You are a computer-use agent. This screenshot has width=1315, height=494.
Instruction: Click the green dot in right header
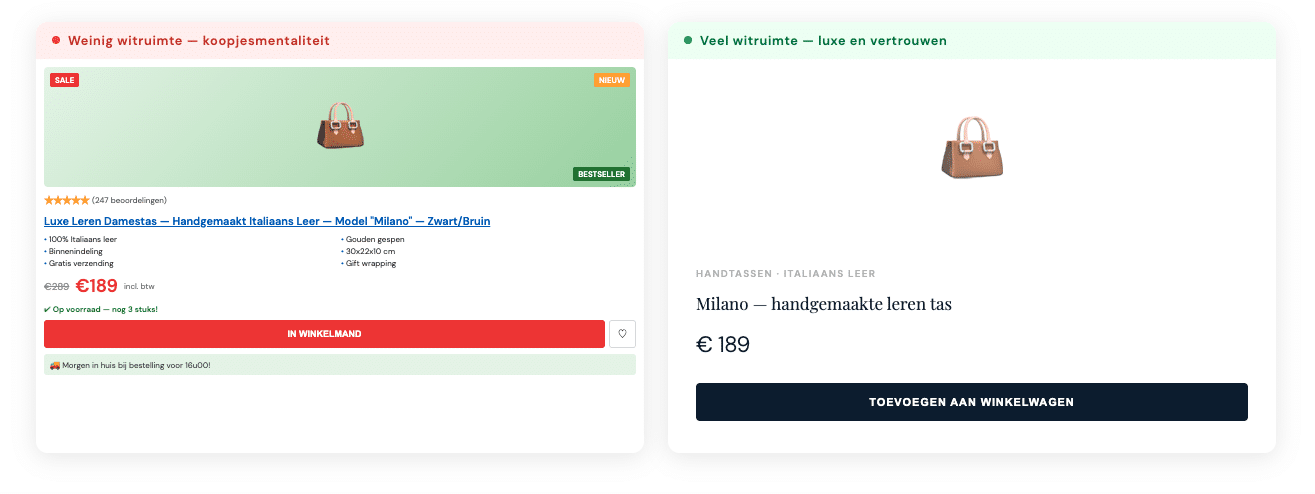coord(688,41)
